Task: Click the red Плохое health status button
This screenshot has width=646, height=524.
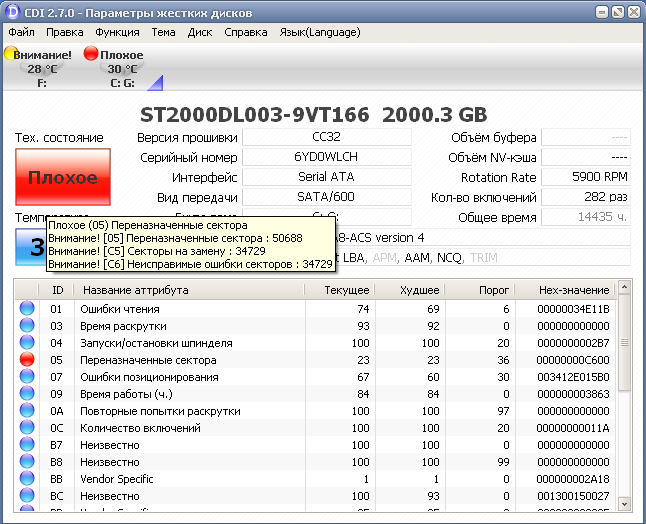Action: coord(63,177)
